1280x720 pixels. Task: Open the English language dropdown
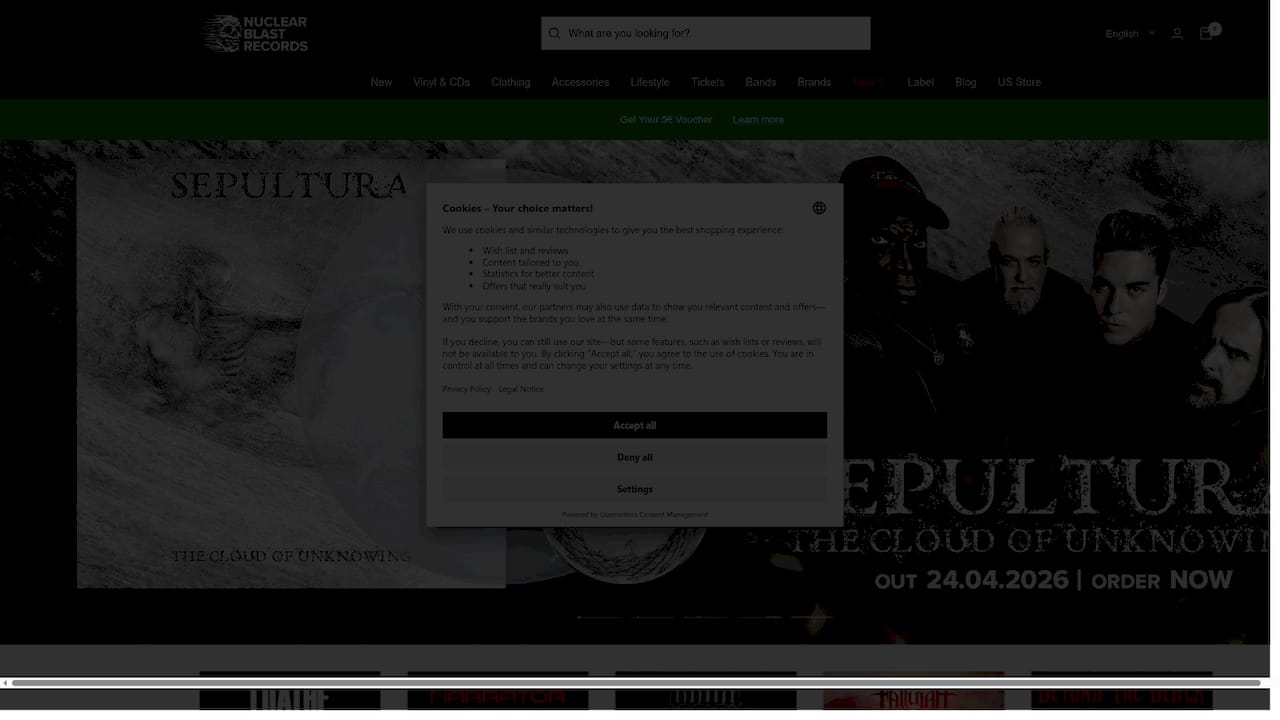coord(1130,34)
